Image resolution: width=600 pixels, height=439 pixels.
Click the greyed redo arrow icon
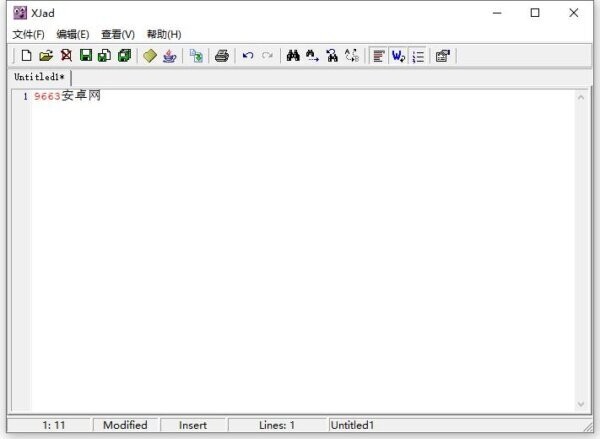[x=267, y=56]
